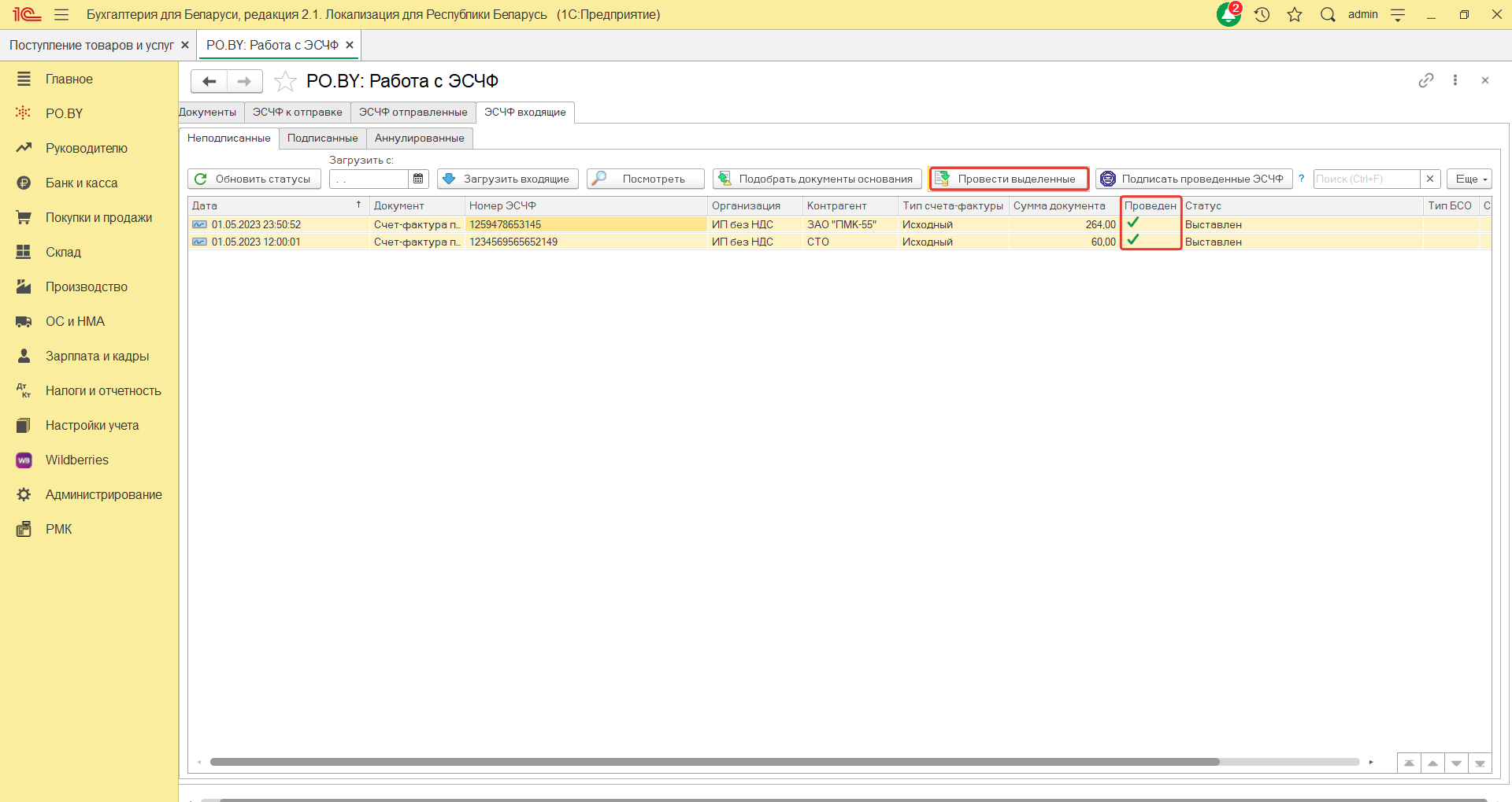The width and height of the screenshot is (1512, 802).
Task: Copy link to this form icon
Action: click(1425, 80)
